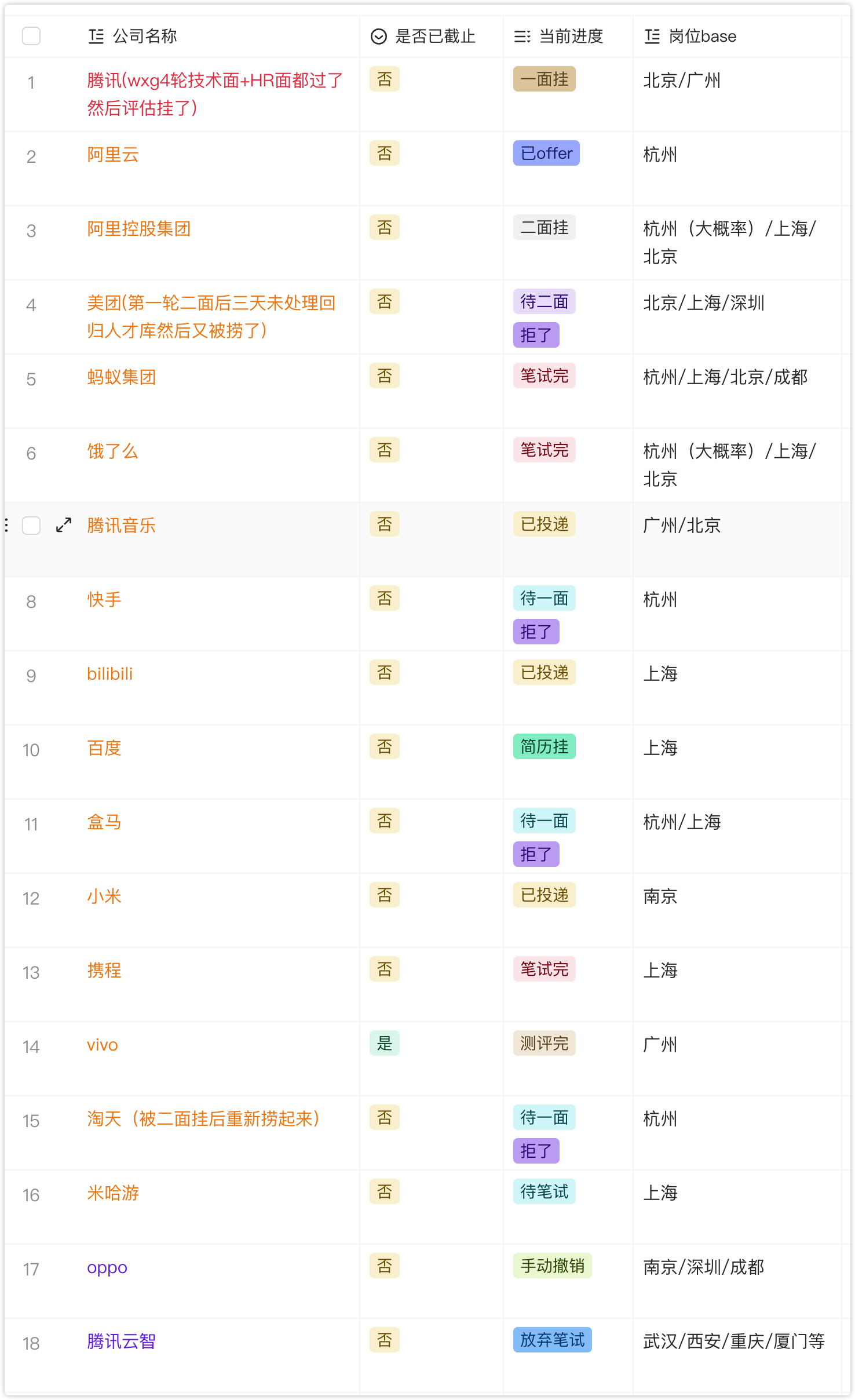Click the 岗位base cell for 腾讯云智
Screen dimensions: 855x1400
[x=733, y=1341]
